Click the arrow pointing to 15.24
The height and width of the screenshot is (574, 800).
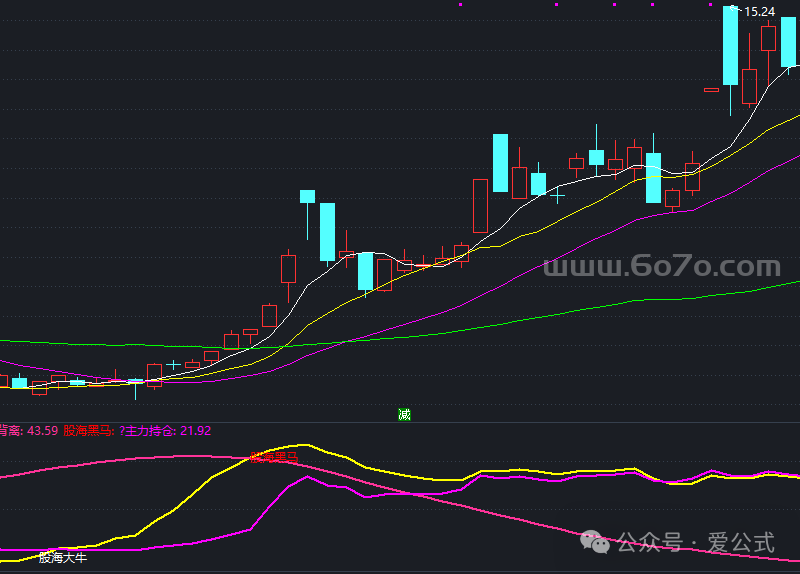(x=734, y=10)
